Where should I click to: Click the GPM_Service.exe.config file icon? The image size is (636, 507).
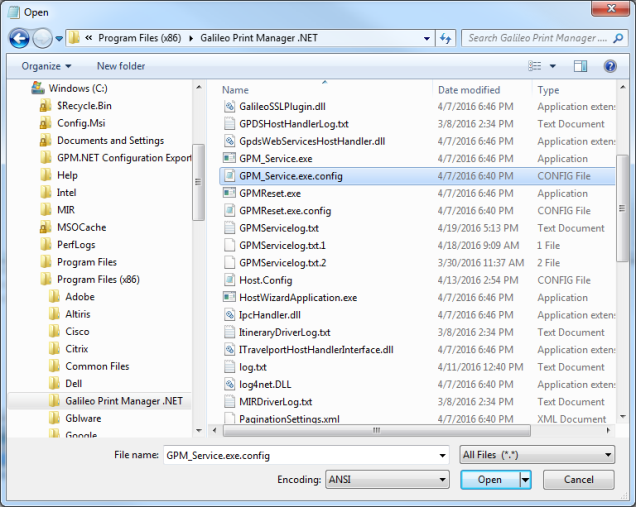[x=229, y=176]
